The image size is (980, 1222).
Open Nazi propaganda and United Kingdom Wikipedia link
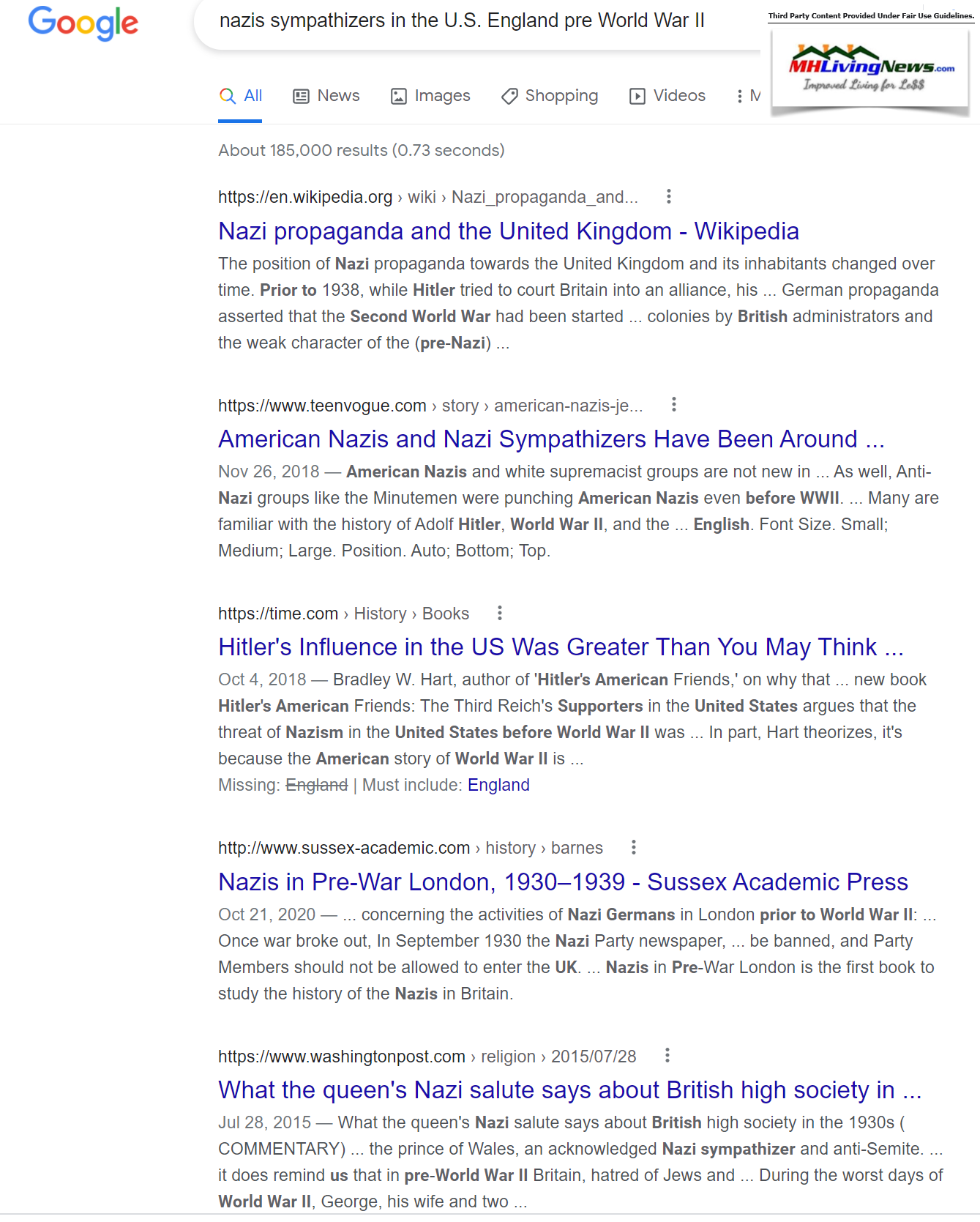(508, 231)
